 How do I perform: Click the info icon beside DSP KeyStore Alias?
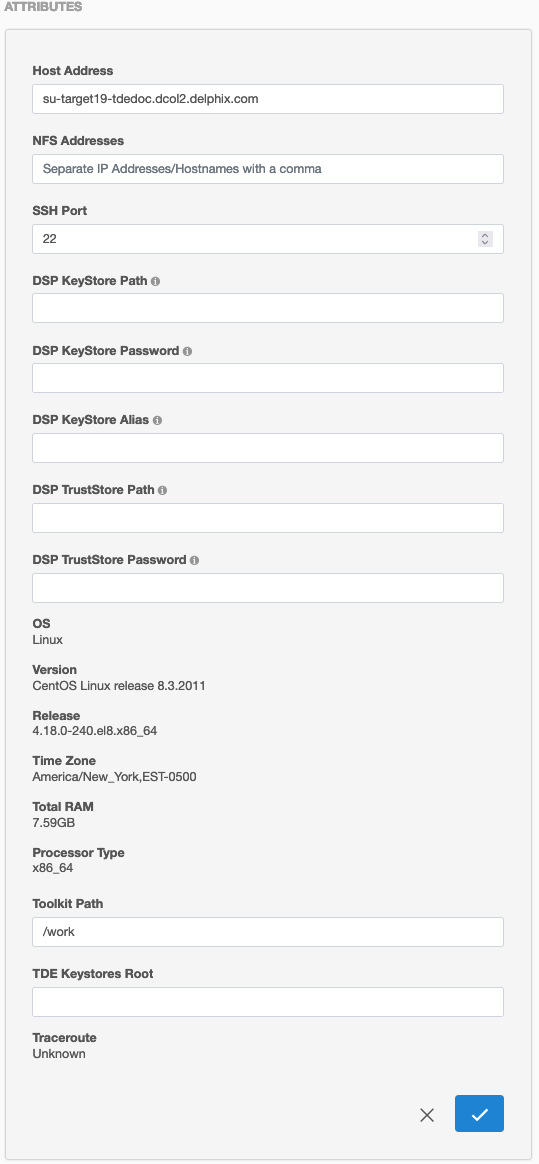(x=157, y=420)
